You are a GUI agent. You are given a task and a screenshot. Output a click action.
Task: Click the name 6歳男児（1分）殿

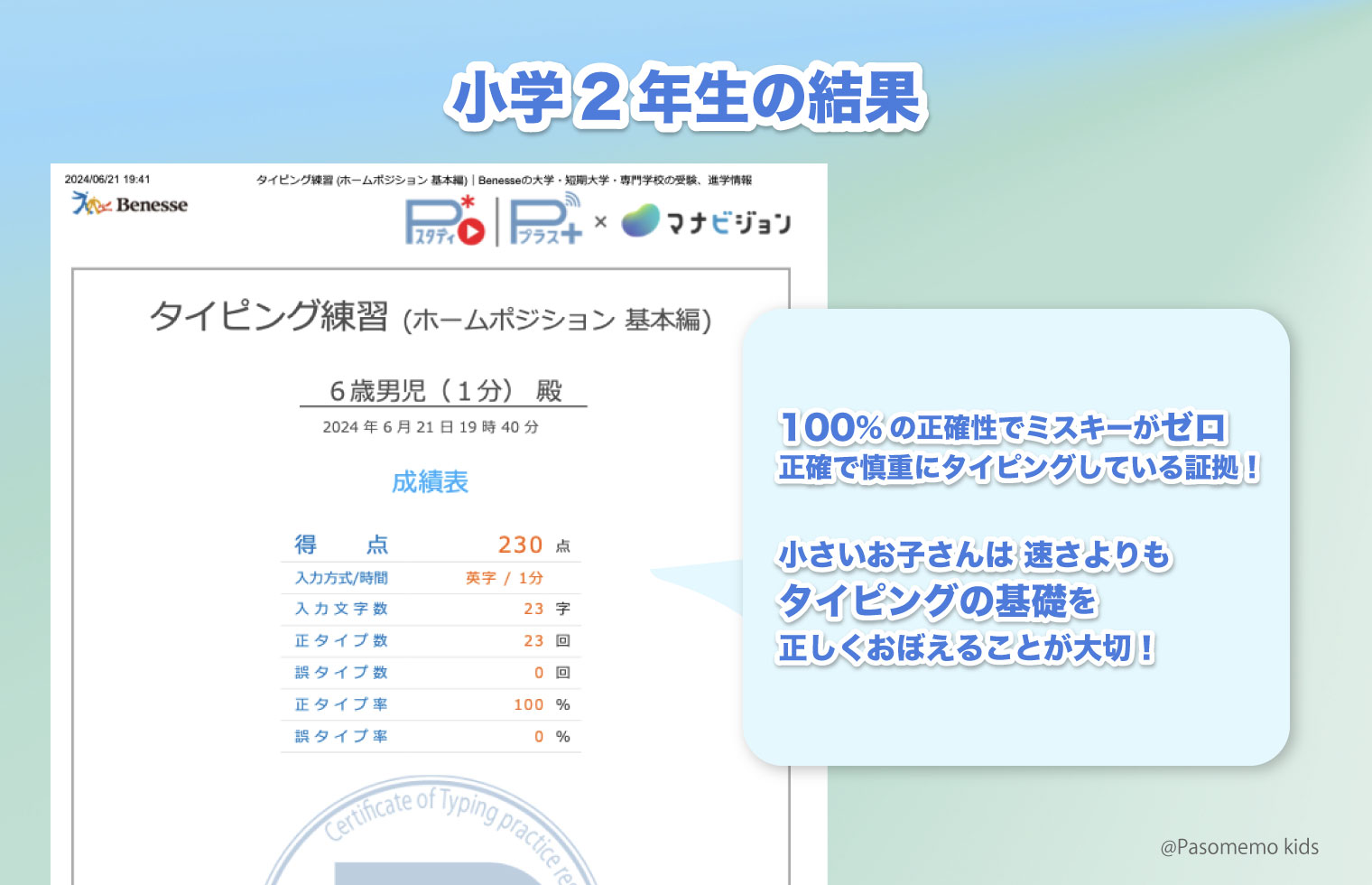point(445,391)
